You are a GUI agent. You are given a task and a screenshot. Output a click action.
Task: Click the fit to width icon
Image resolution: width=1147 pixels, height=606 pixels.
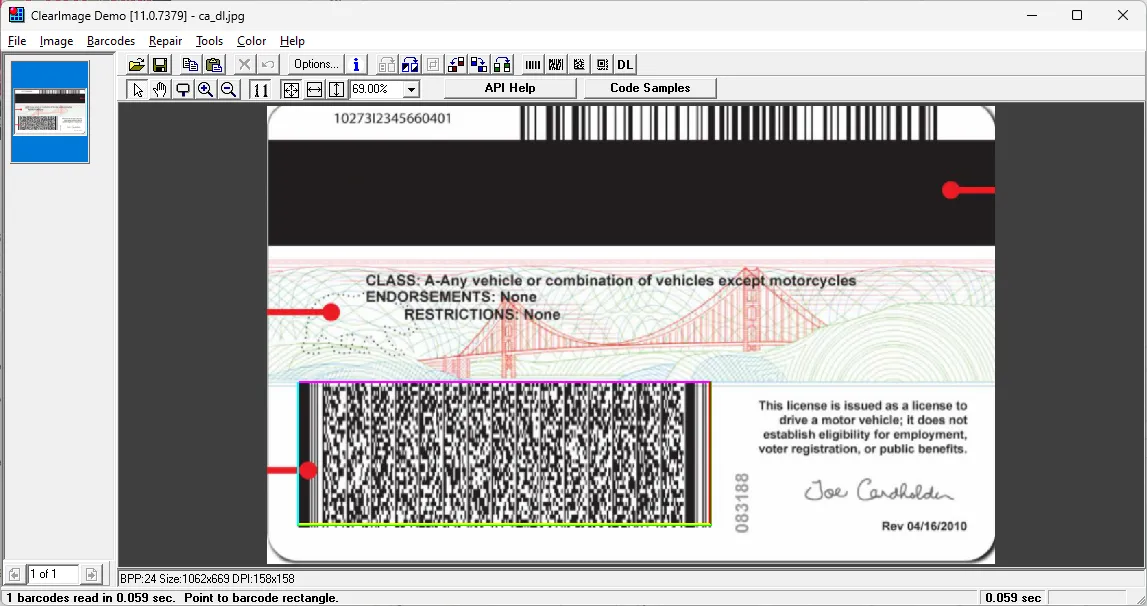314,89
